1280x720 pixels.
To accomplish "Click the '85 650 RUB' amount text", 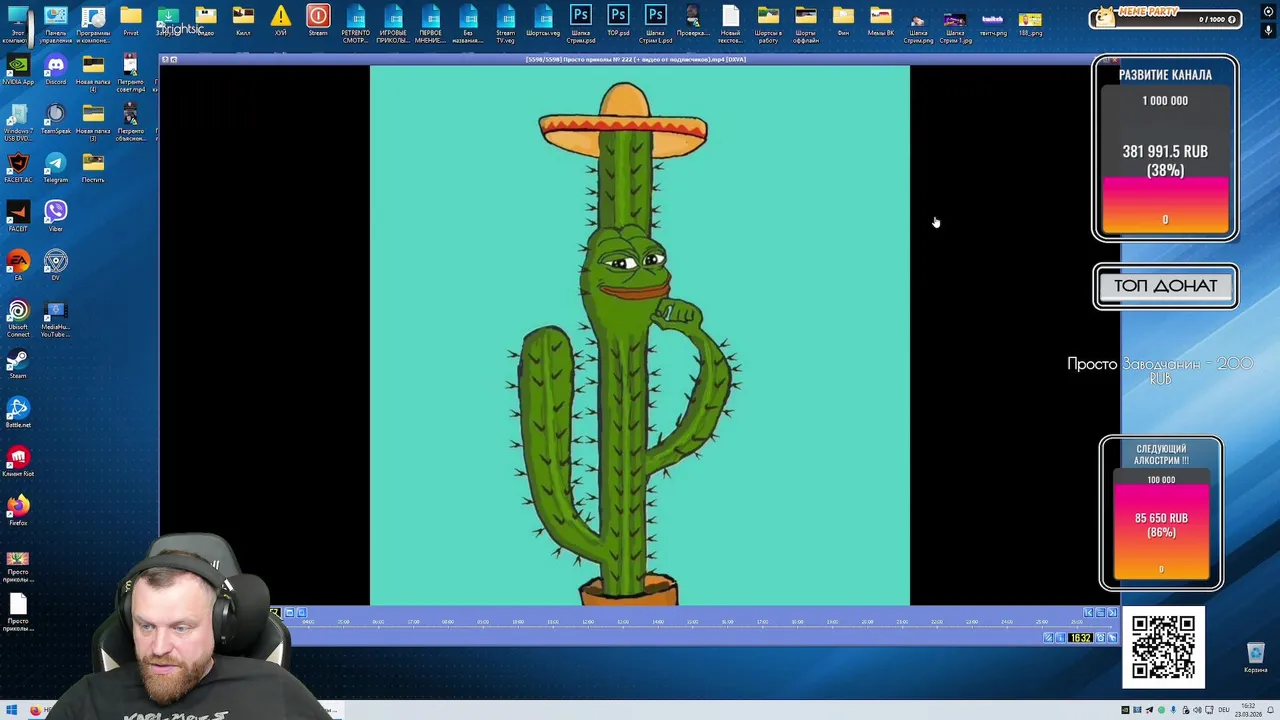I will (x=1161, y=518).
